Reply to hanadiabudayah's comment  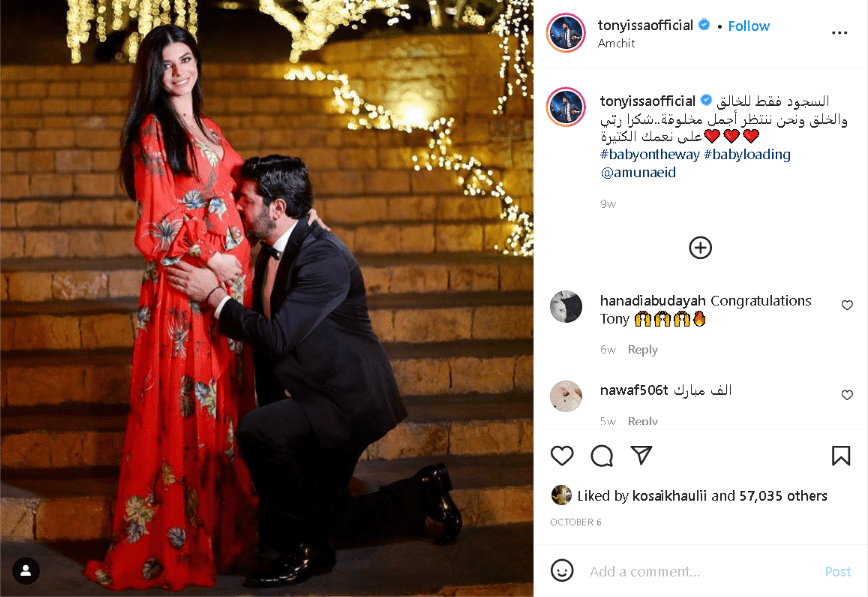(643, 349)
